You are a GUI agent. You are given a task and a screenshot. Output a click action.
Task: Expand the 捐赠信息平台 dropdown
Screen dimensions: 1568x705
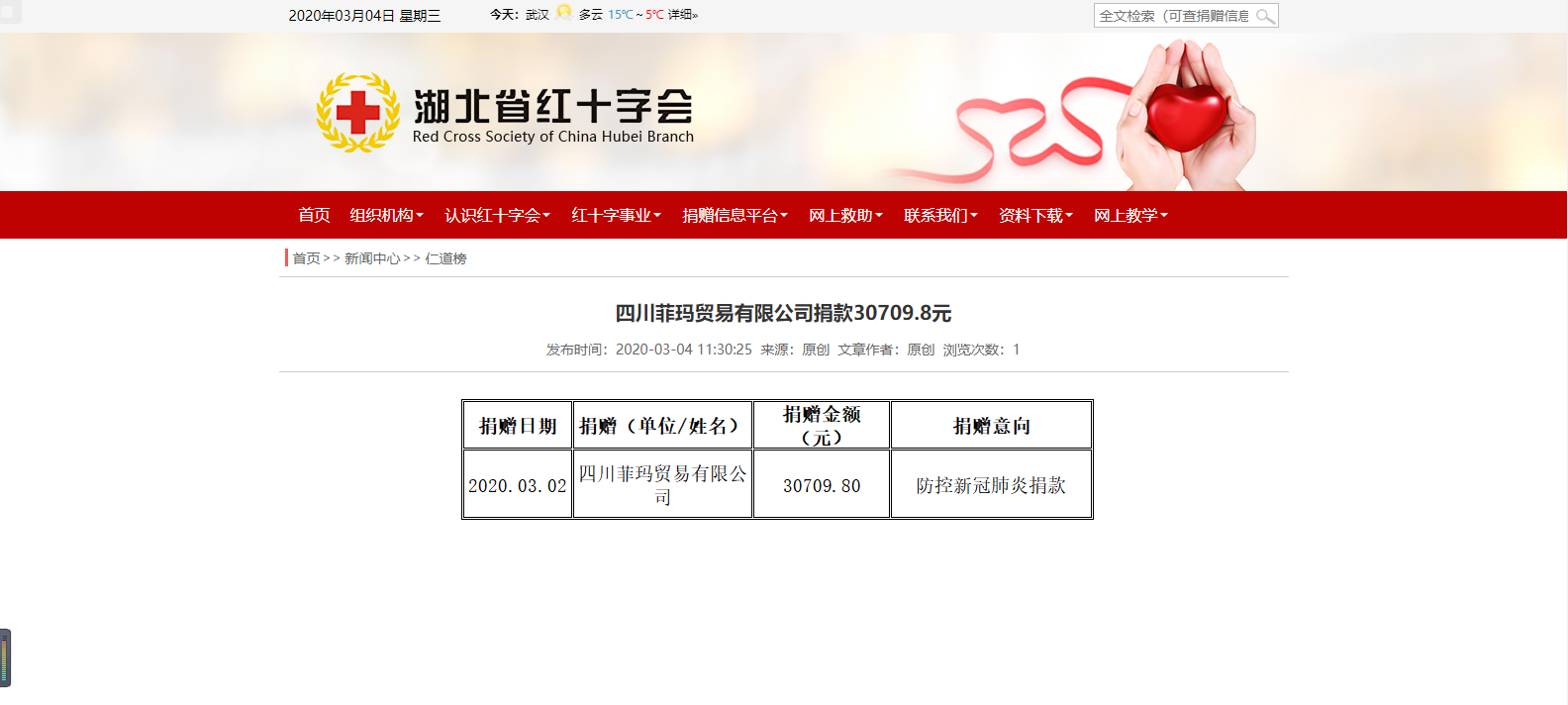[735, 216]
